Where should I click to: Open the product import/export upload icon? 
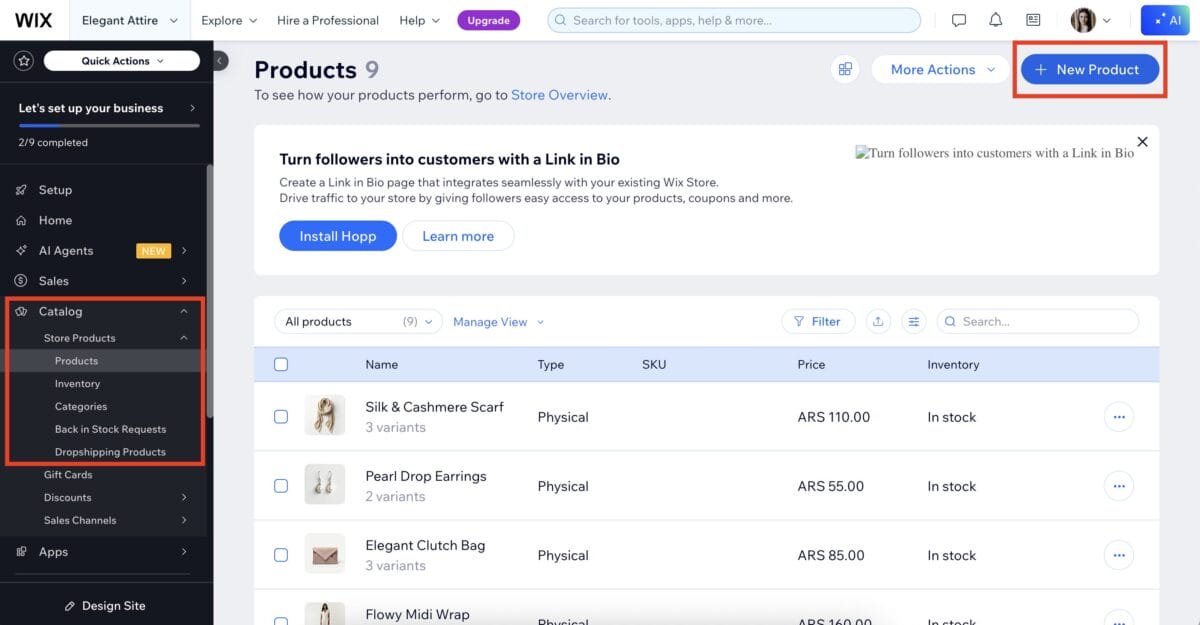[x=878, y=321]
